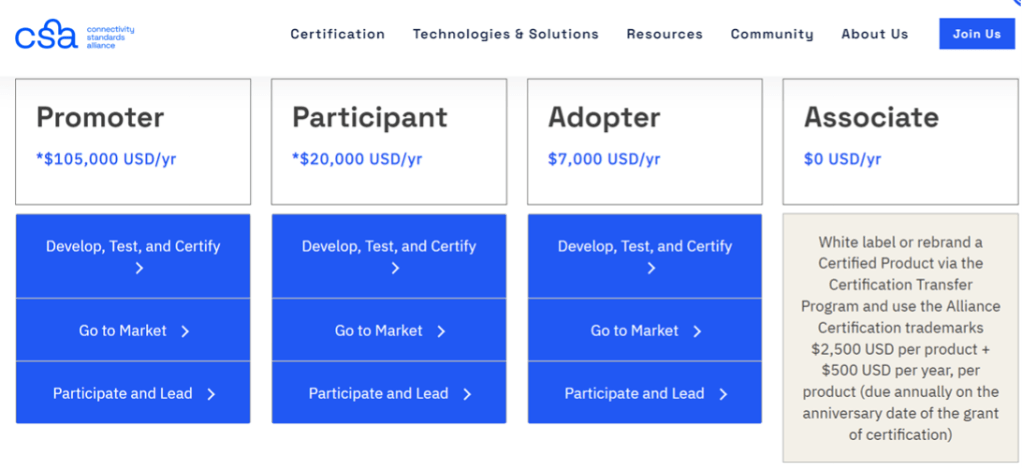Open the Certification menu
1023x470 pixels.
point(337,34)
